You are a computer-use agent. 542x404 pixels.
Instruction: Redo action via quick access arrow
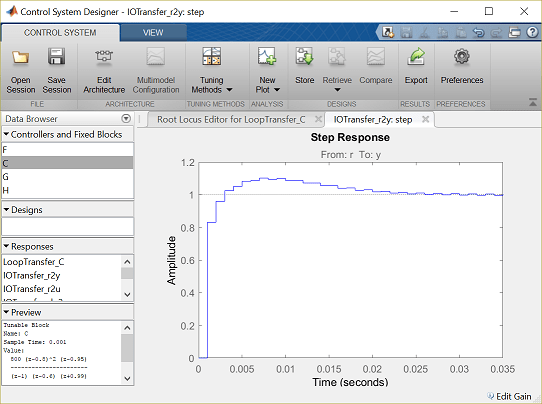[x=496, y=32]
